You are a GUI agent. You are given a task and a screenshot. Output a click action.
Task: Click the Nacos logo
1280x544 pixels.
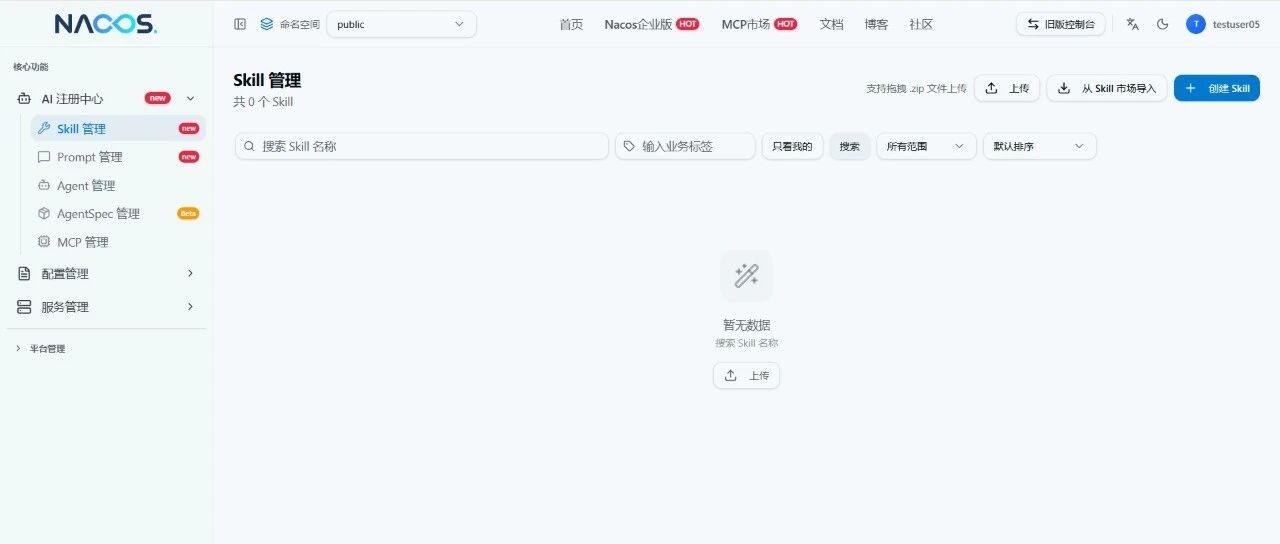pos(106,24)
